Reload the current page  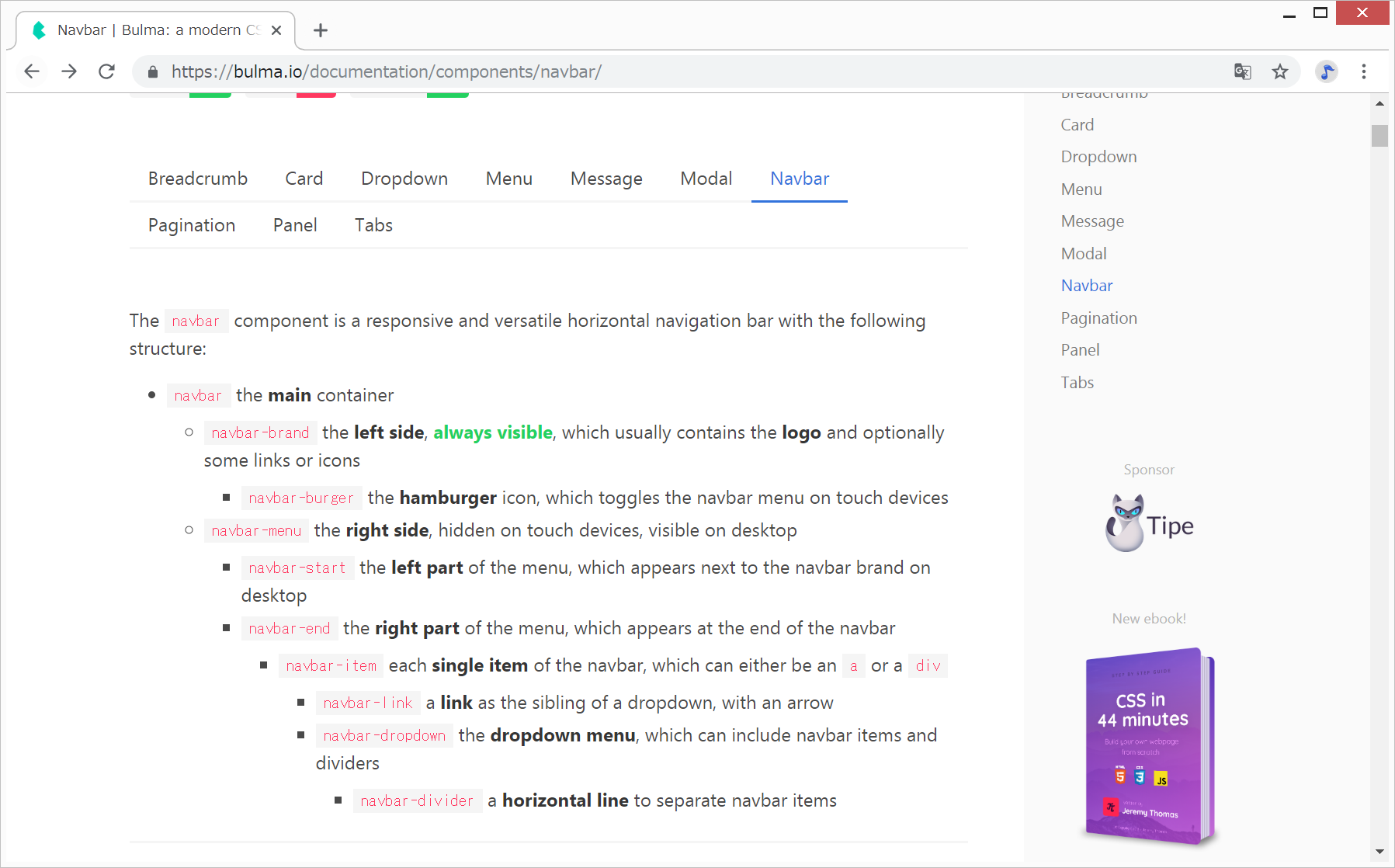tap(107, 71)
